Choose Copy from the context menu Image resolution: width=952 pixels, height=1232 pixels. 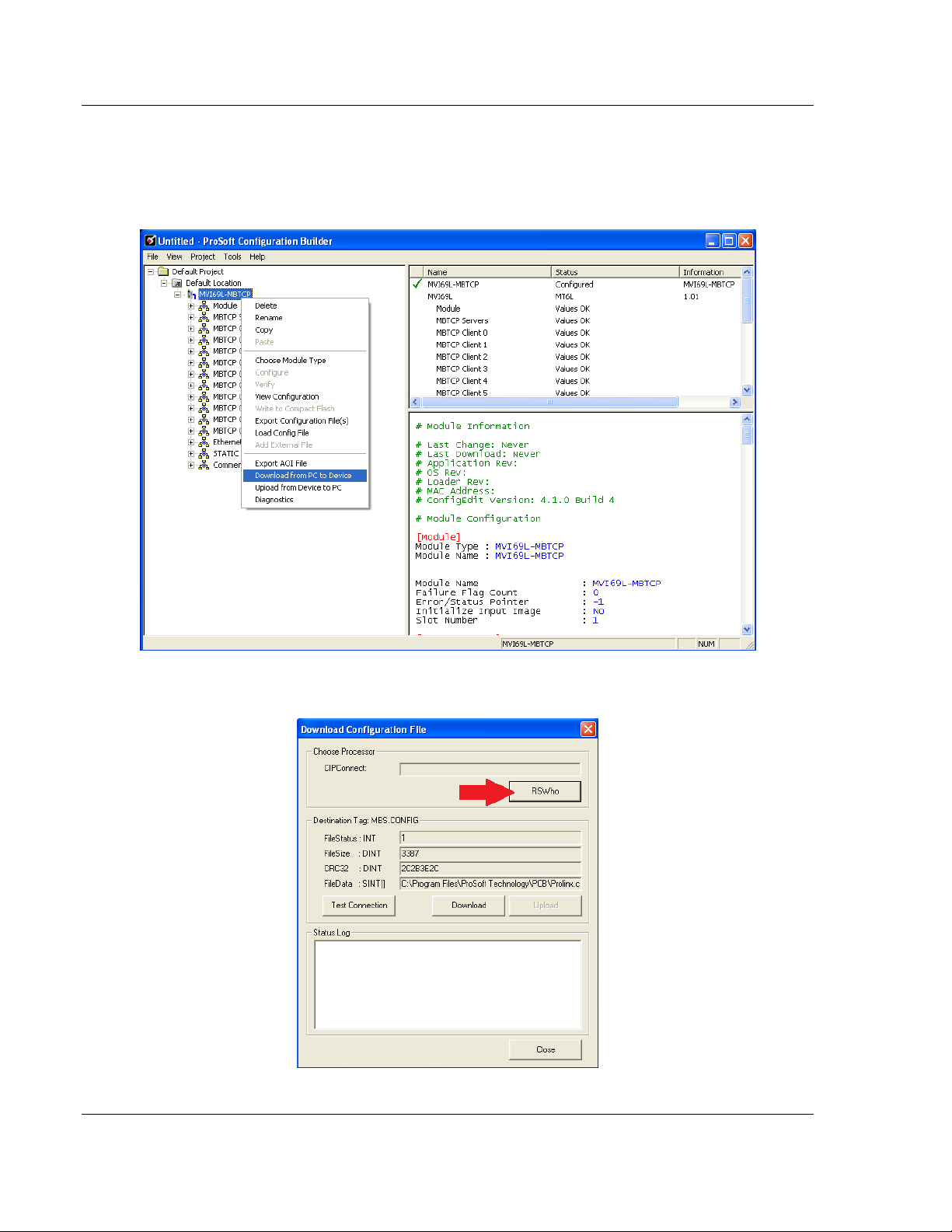tap(305, 330)
